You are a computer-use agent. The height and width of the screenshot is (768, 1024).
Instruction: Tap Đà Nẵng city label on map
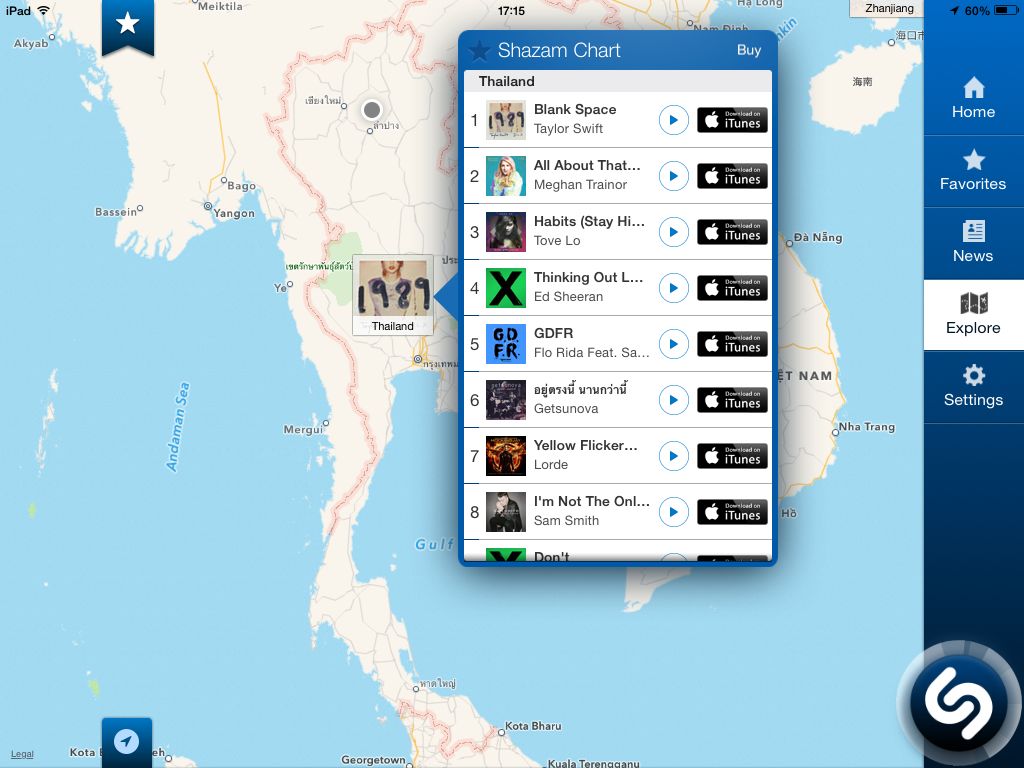818,238
